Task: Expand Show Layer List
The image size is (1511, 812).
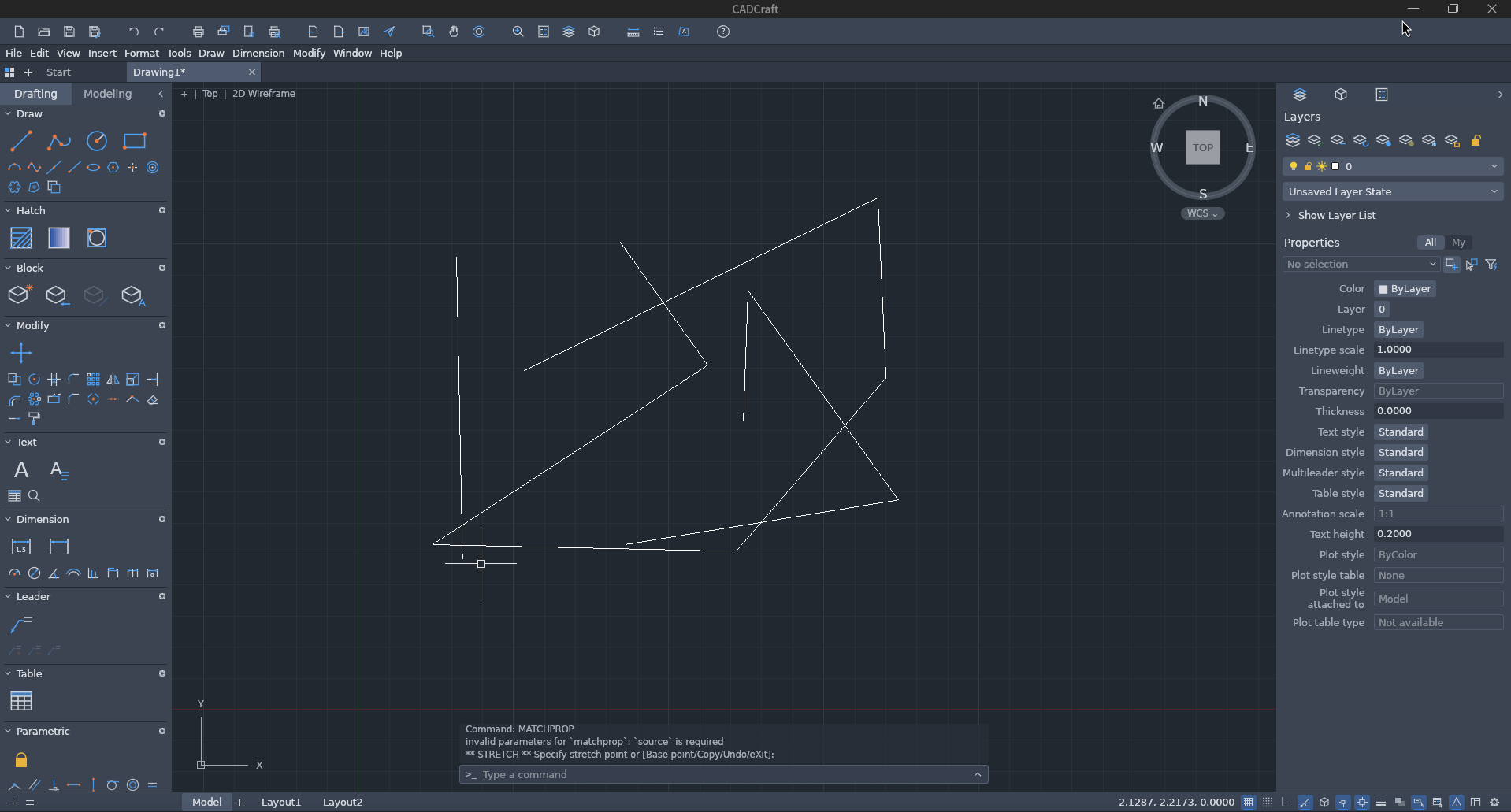Action: (1331, 215)
